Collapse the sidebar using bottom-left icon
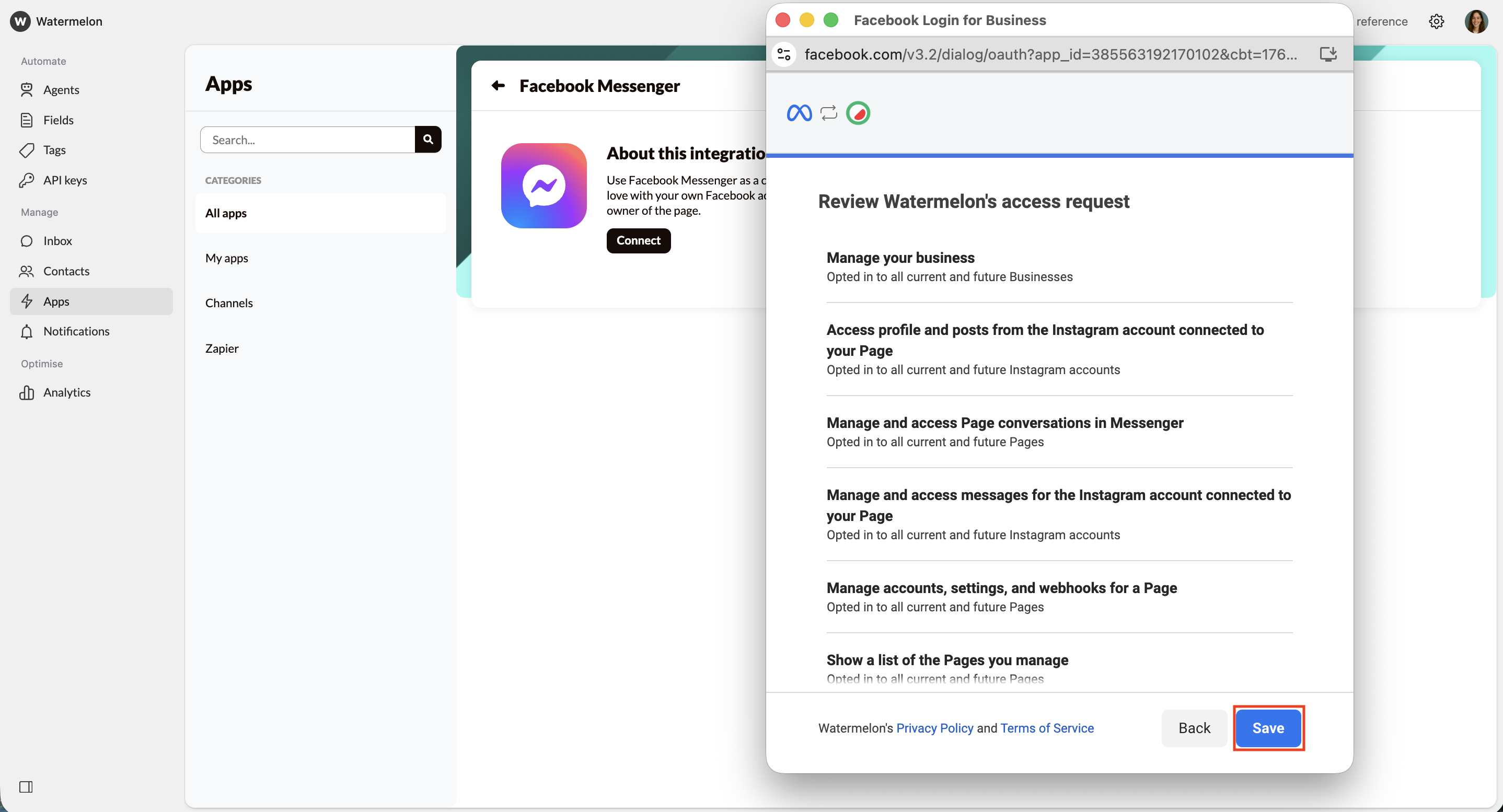Image resolution: width=1503 pixels, height=812 pixels. [26, 787]
